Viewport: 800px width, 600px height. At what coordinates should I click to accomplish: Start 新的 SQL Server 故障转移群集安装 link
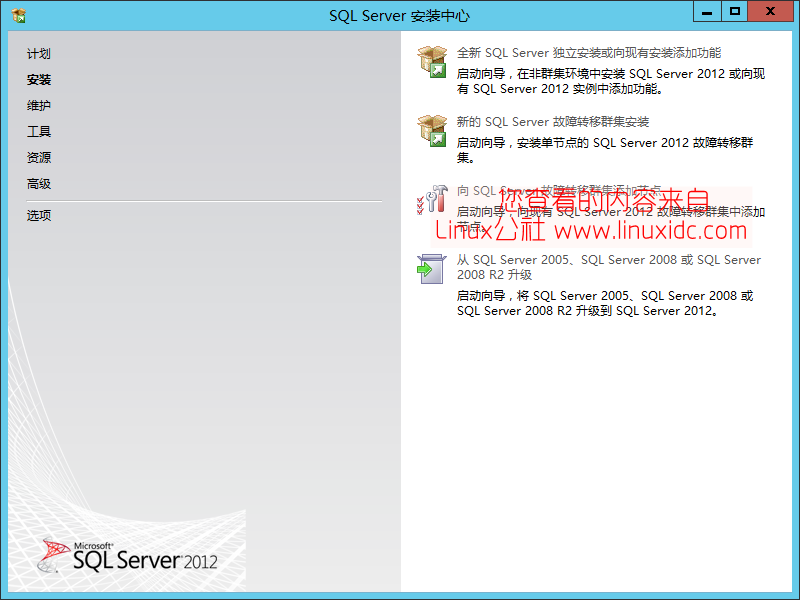(553, 121)
